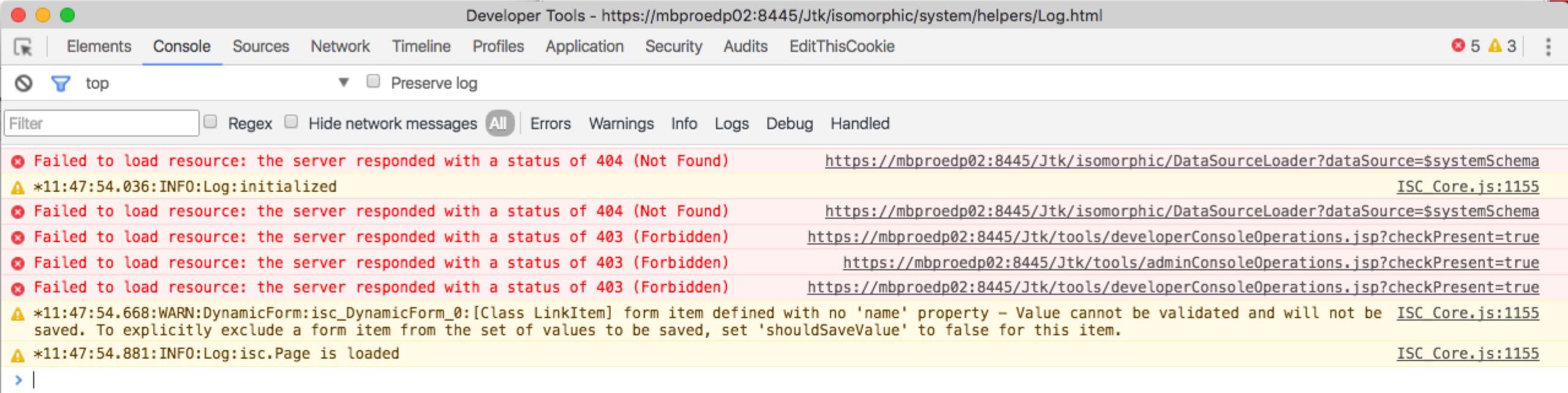The height and width of the screenshot is (393, 1568).
Task: Check the Regex checkbox
Action: click(x=210, y=122)
